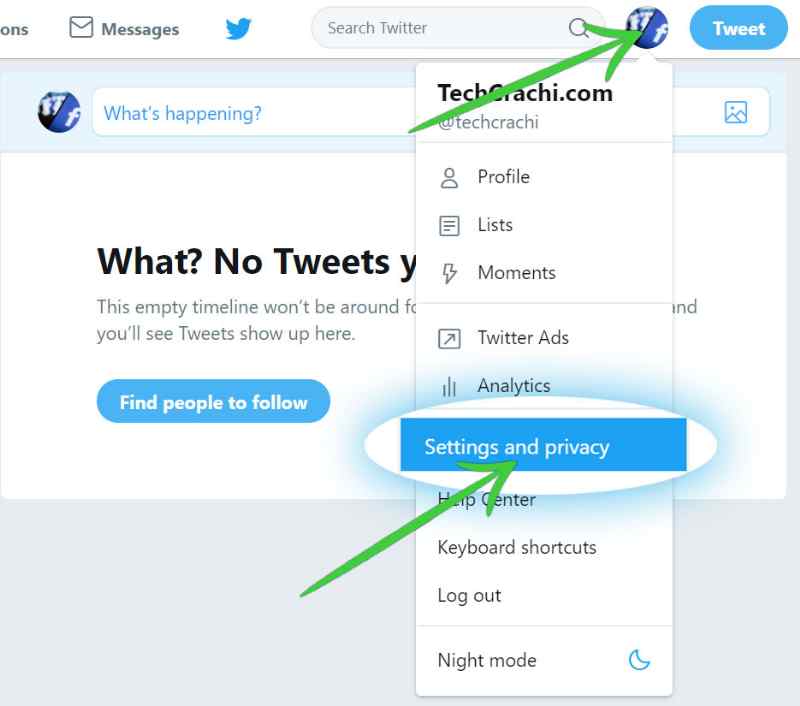Viewport: 800px width, 706px height.
Task: Click the search magnifier icon
Action: point(579,28)
